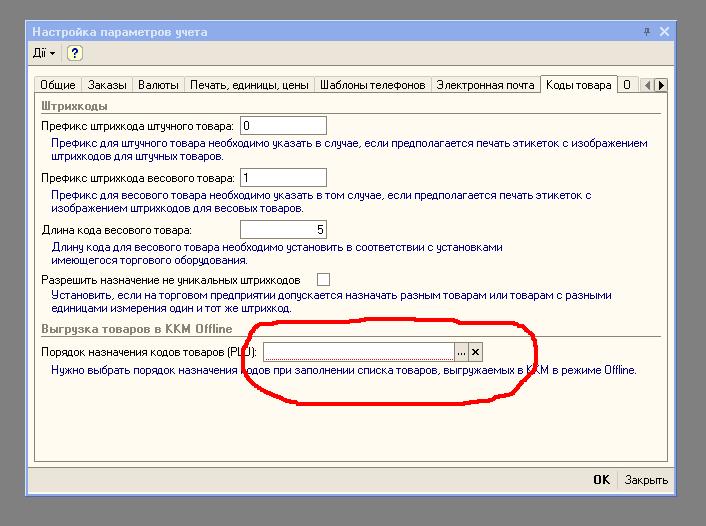The width and height of the screenshot is (706, 526).
Task: Click the Закрыть button
Action: click(646, 480)
